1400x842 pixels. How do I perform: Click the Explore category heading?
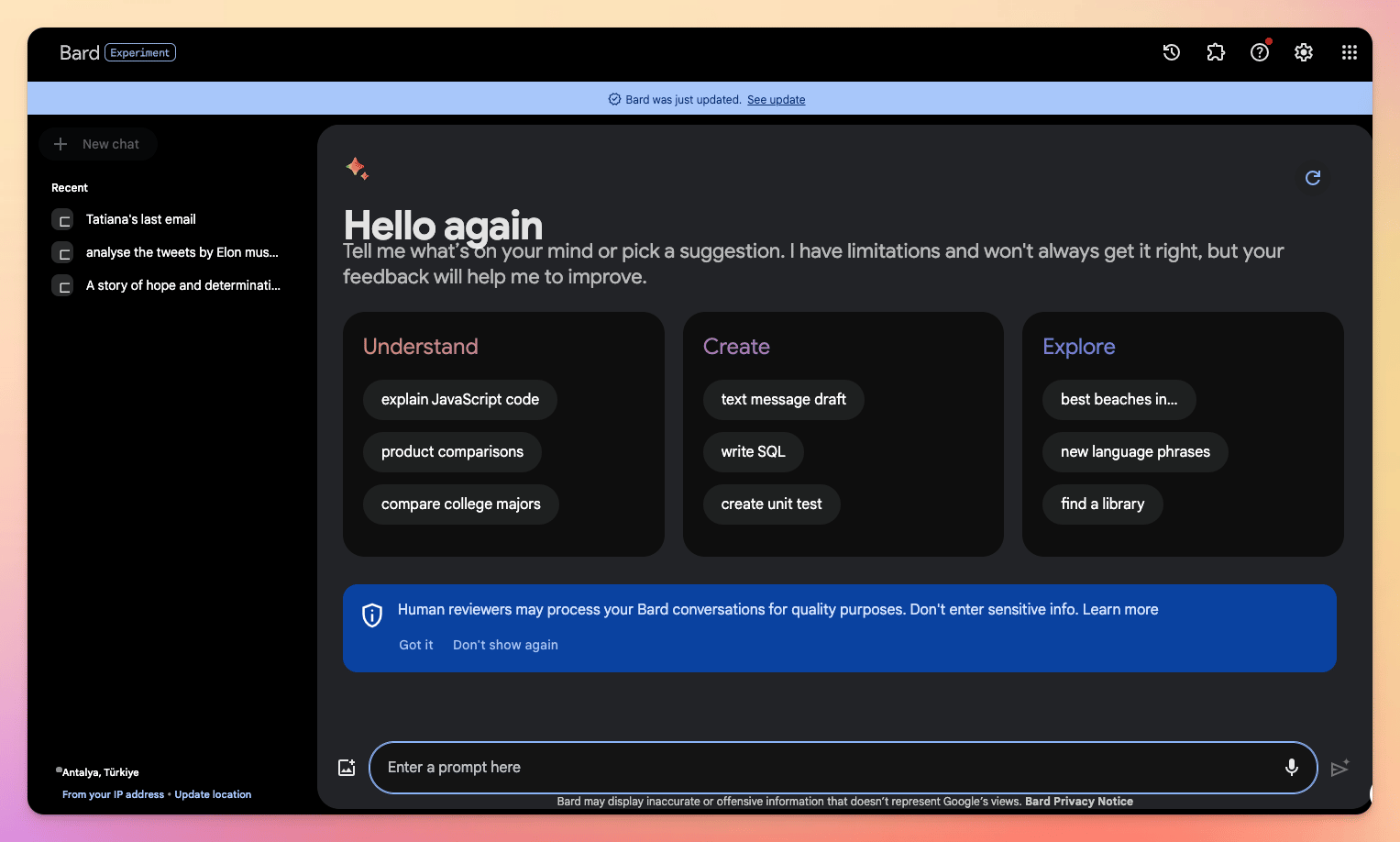tap(1079, 347)
